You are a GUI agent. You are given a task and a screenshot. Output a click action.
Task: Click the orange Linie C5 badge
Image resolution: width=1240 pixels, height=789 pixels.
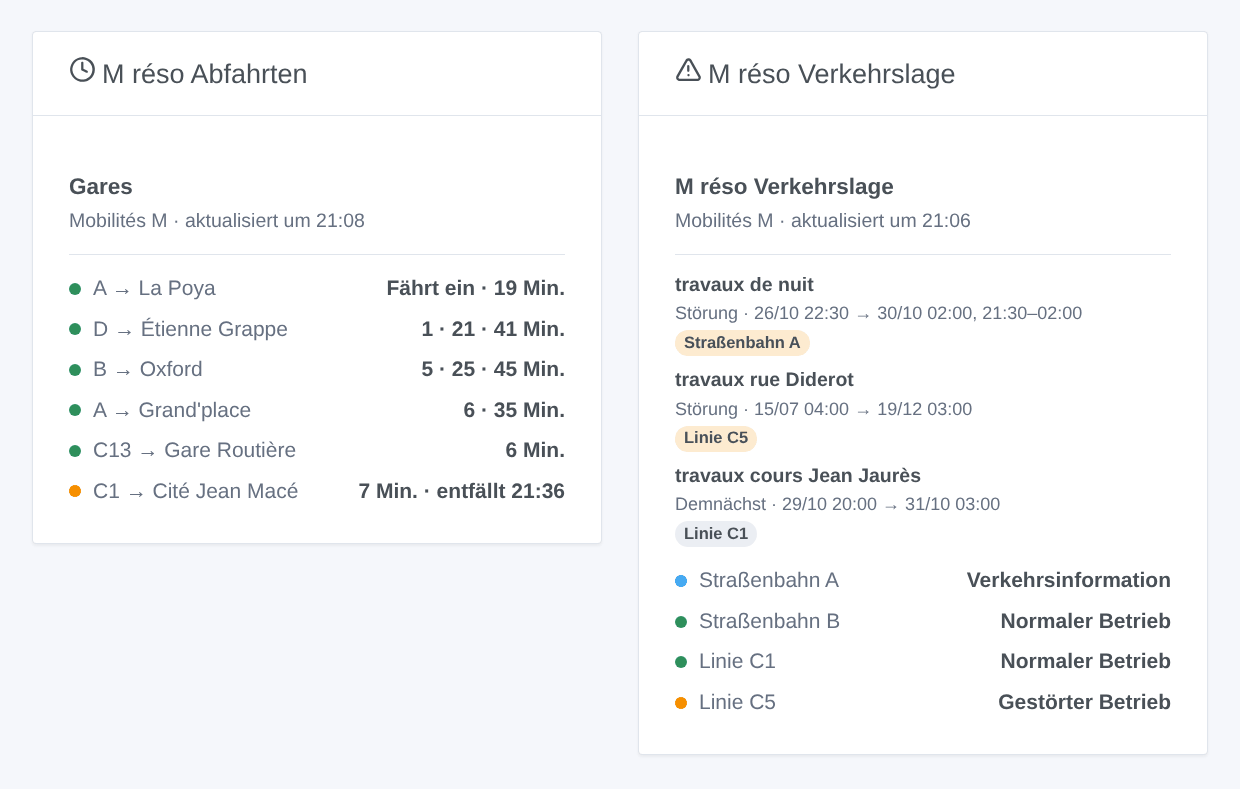click(716, 438)
